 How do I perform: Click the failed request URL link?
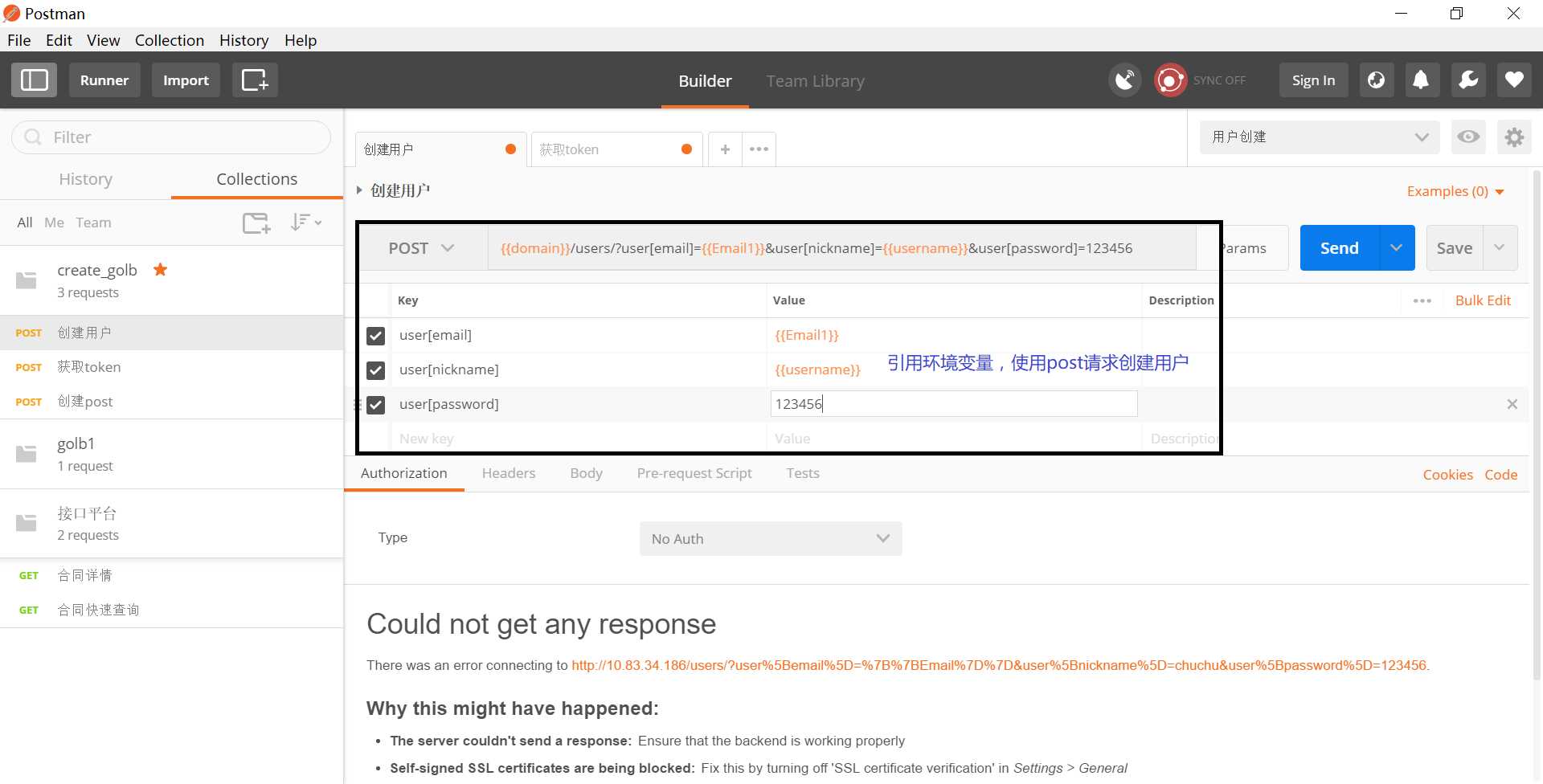pos(999,665)
